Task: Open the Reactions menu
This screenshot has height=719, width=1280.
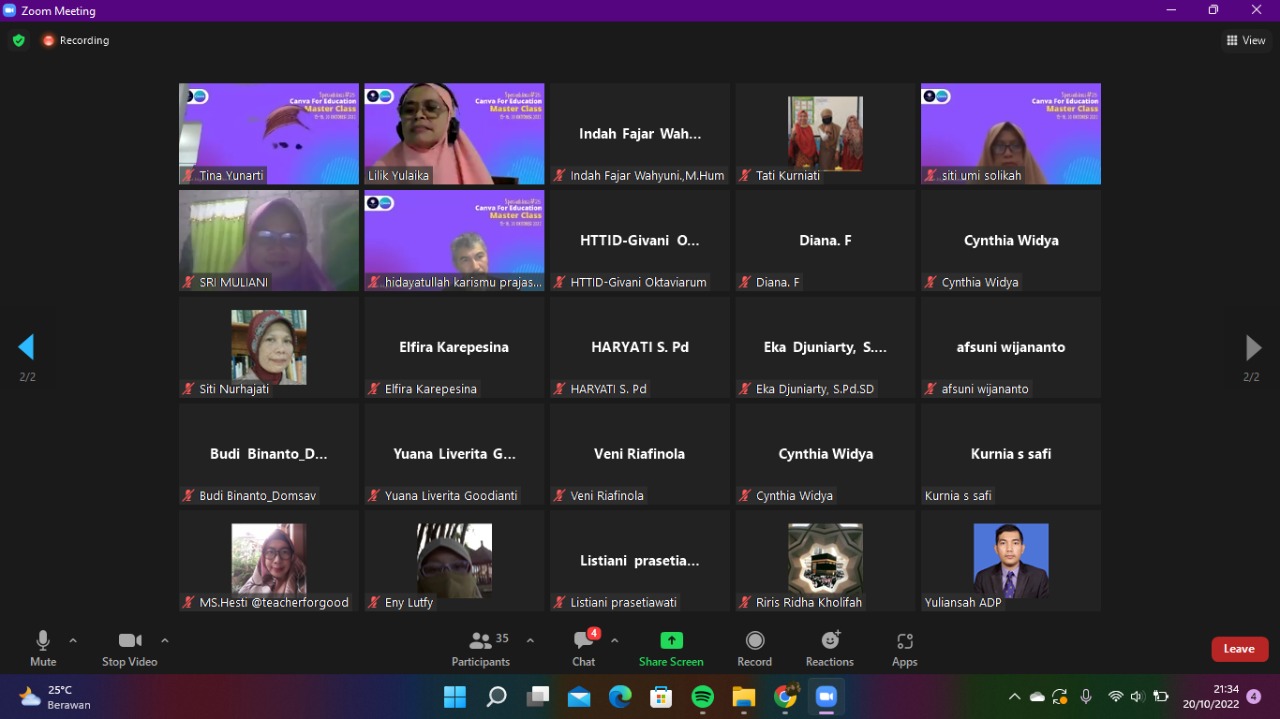Action: coord(830,648)
